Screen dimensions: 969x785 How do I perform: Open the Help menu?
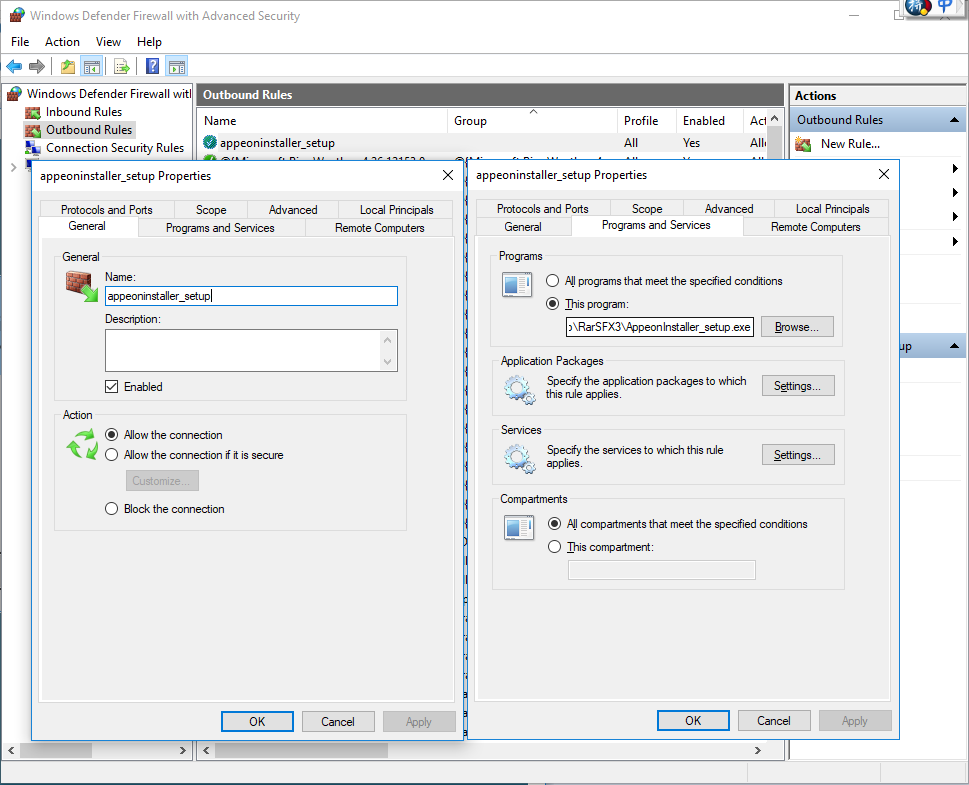[x=149, y=41]
